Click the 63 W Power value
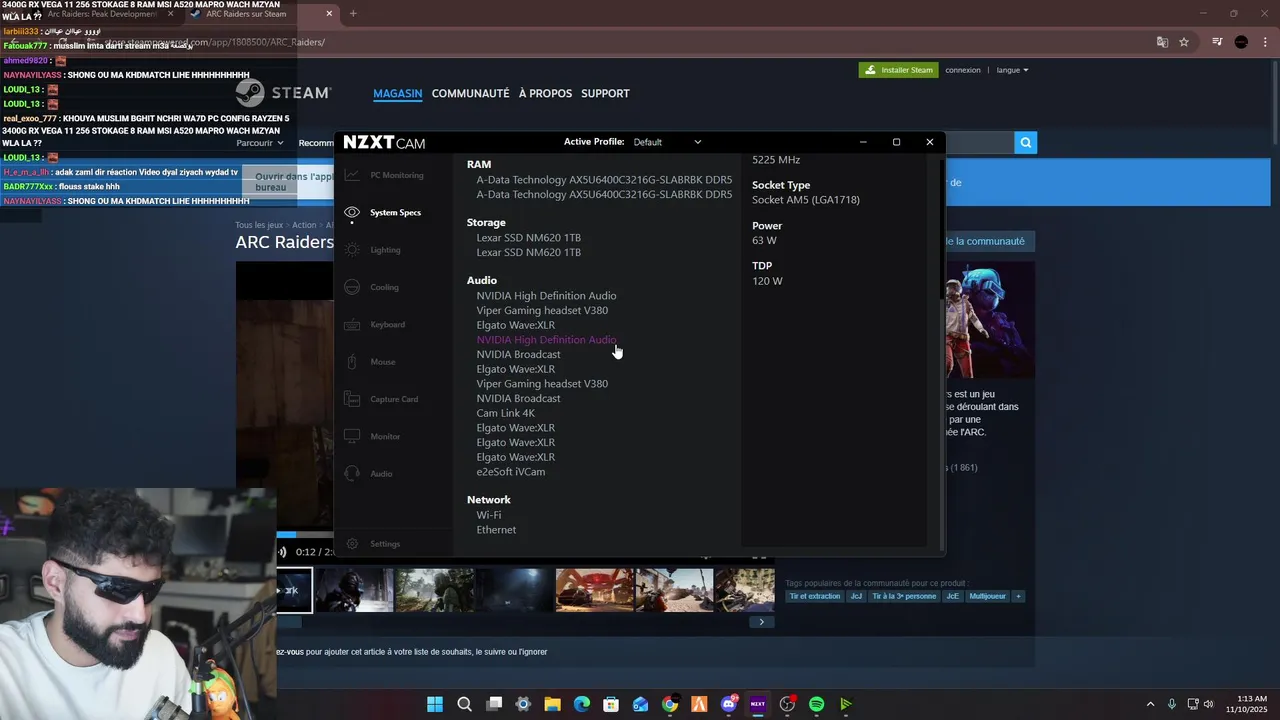This screenshot has width=1280, height=720. click(764, 241)
